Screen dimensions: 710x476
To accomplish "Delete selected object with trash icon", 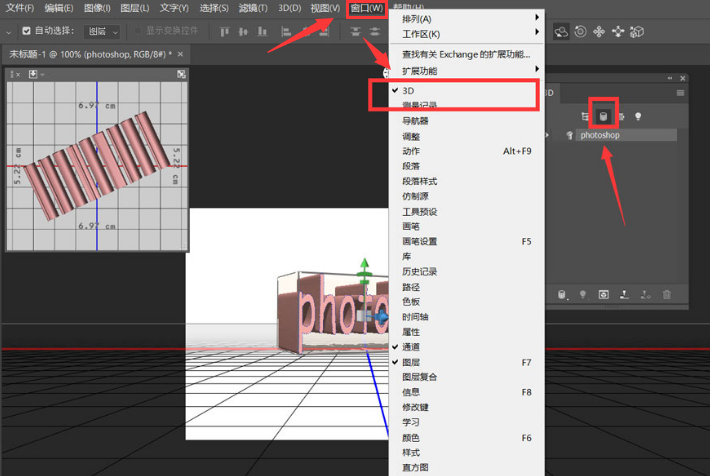I will [667, 295].
